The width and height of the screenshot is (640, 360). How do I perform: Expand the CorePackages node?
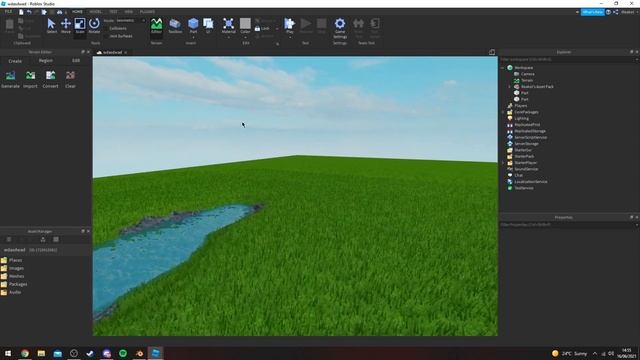(x=503, y=112)
